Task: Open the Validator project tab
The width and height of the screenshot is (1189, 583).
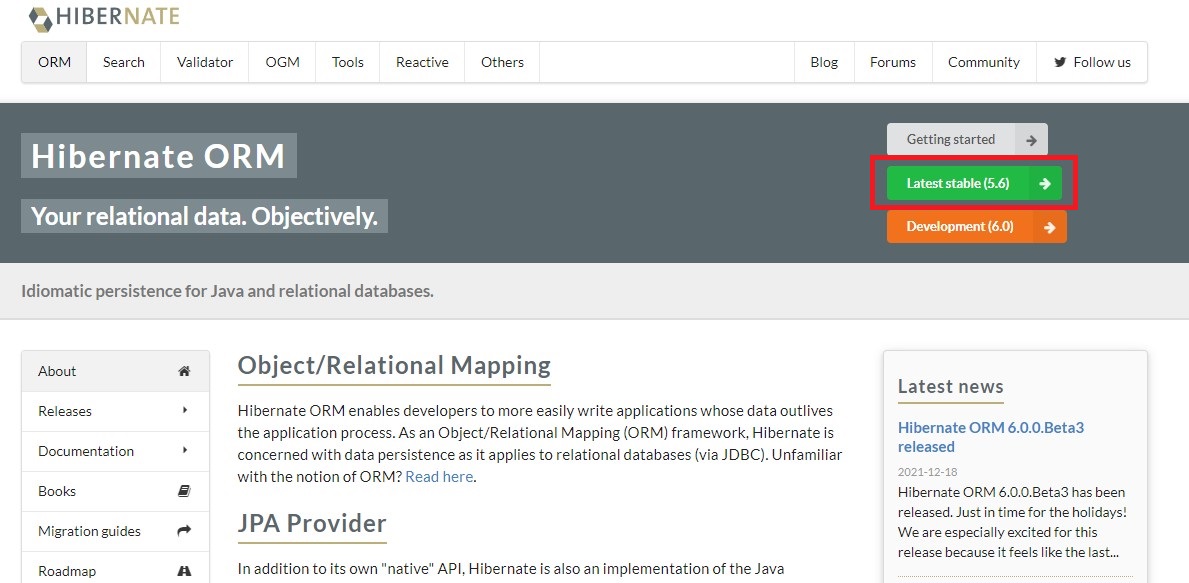Action: tap(205, 62)
